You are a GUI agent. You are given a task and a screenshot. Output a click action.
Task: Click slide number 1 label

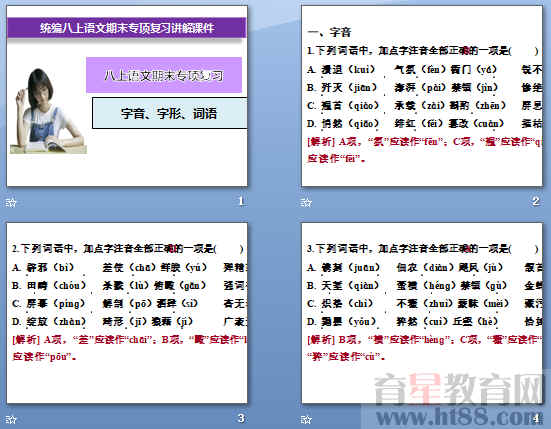coord(241,201)
